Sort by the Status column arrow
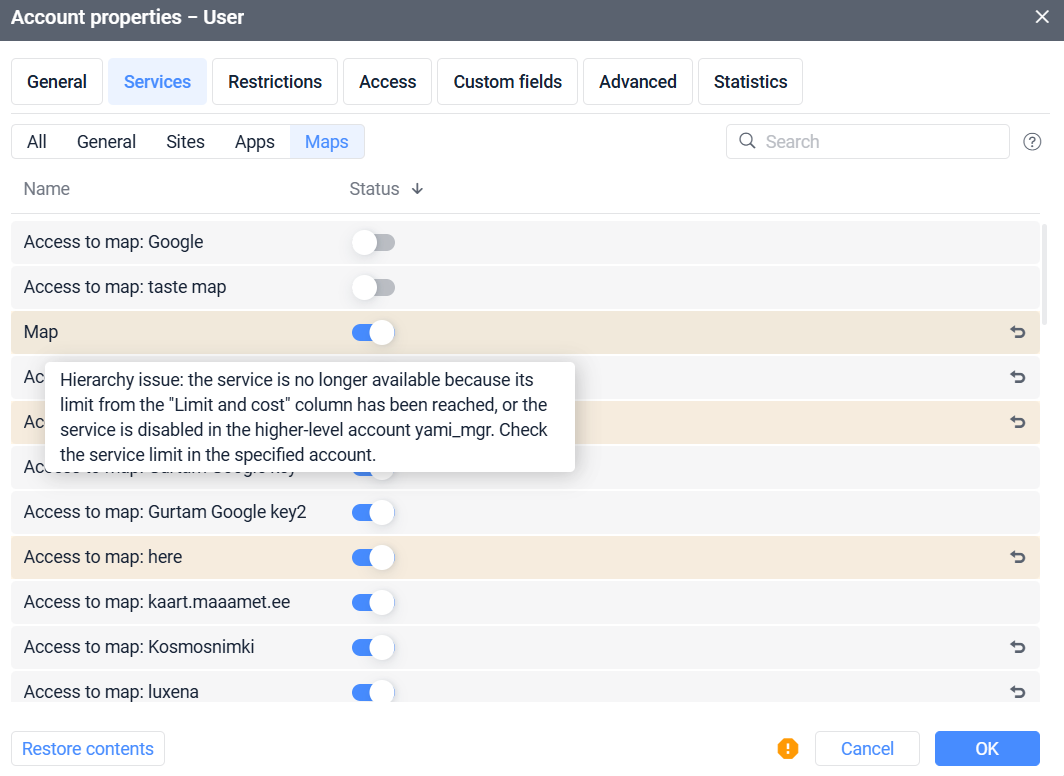The image size is (1064, 776). pos(417,189)
